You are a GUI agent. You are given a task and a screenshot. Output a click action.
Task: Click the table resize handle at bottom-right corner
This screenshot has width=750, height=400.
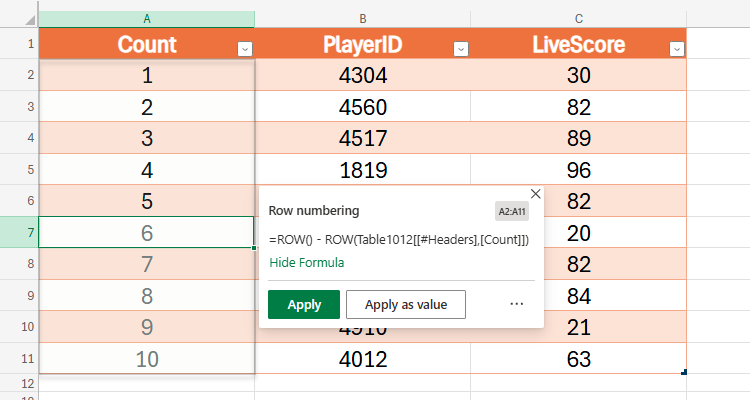point(684,372)
